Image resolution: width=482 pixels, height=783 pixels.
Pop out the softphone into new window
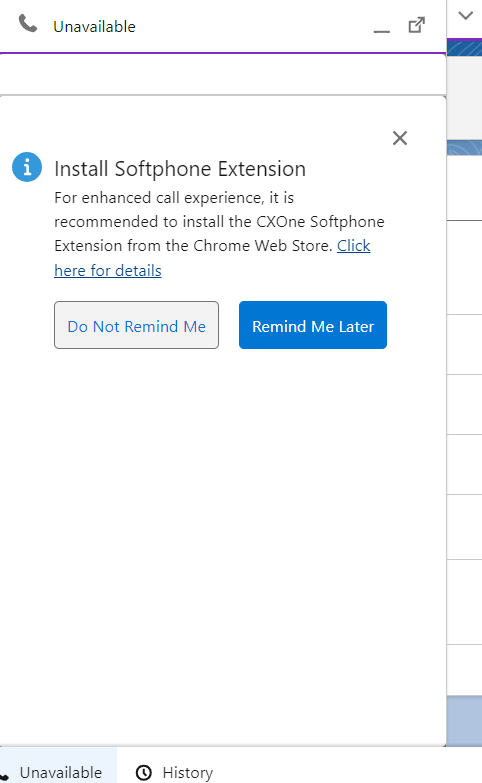click(417, 25)
